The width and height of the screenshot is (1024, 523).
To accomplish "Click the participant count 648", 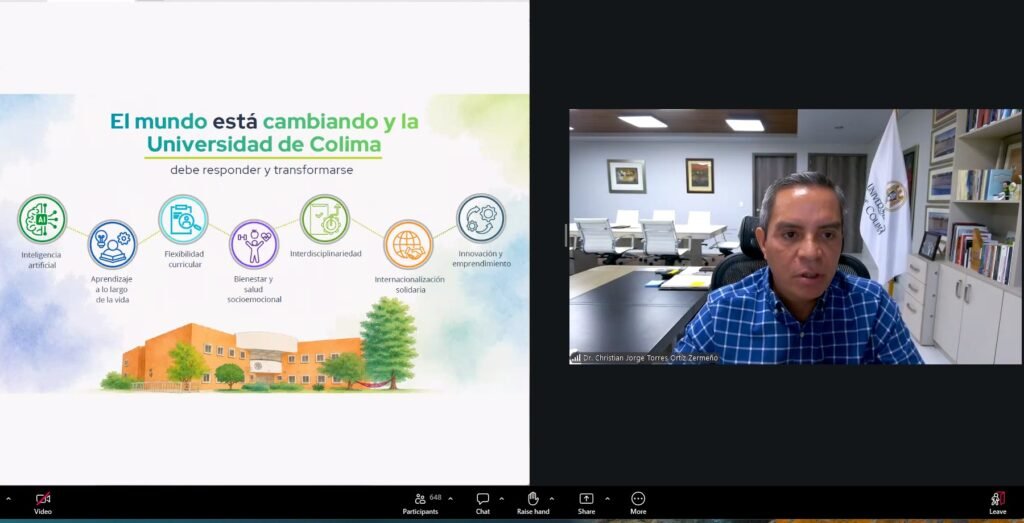I will coord(436,497).
